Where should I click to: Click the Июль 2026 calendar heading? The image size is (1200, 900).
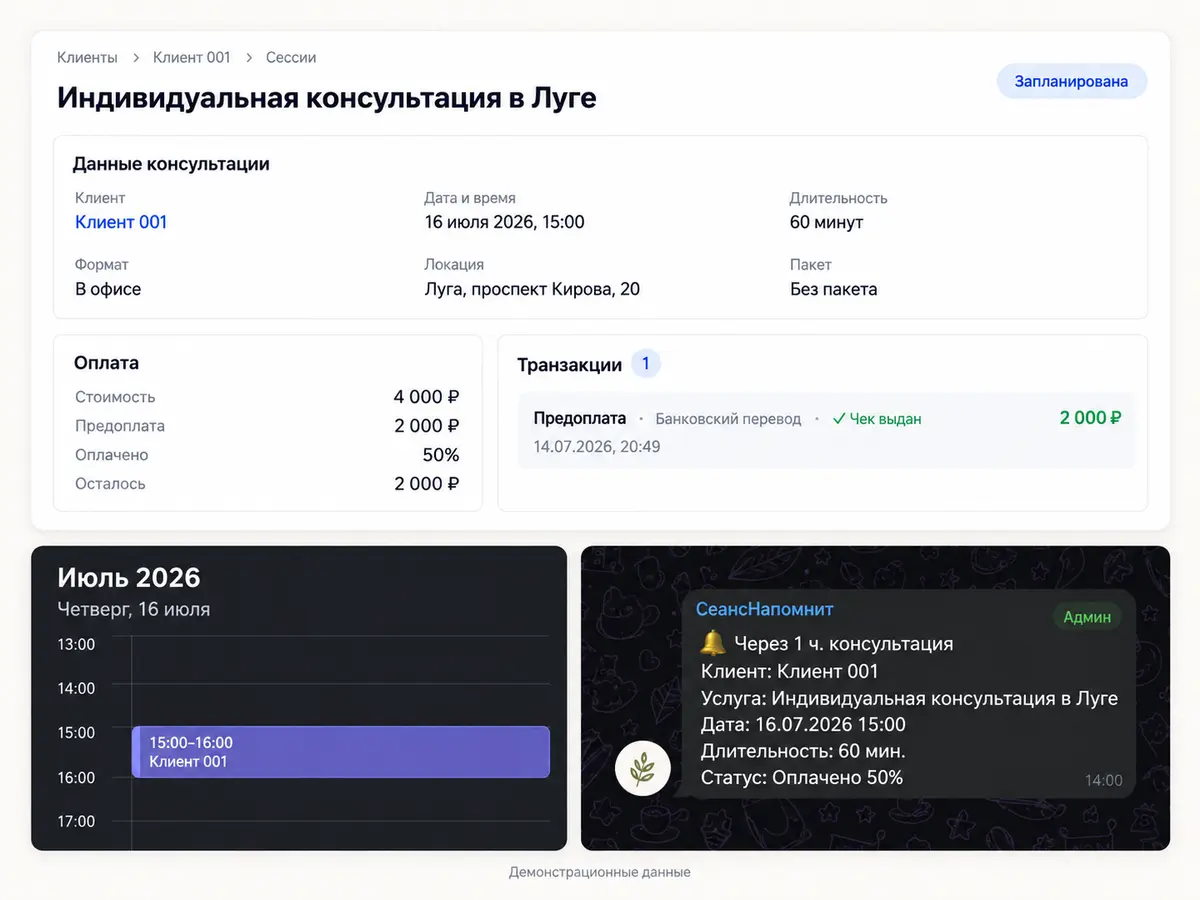click(129, 577)
